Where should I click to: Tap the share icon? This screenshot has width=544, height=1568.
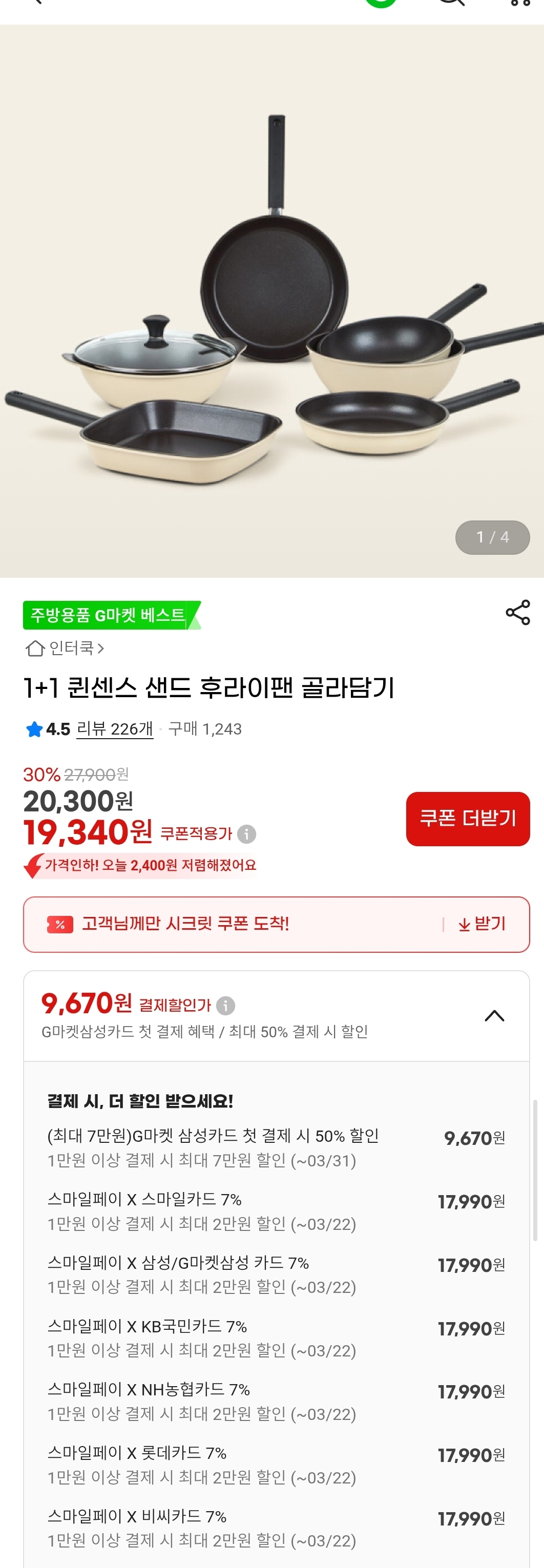pyautogui.click(x=518, y=612)
